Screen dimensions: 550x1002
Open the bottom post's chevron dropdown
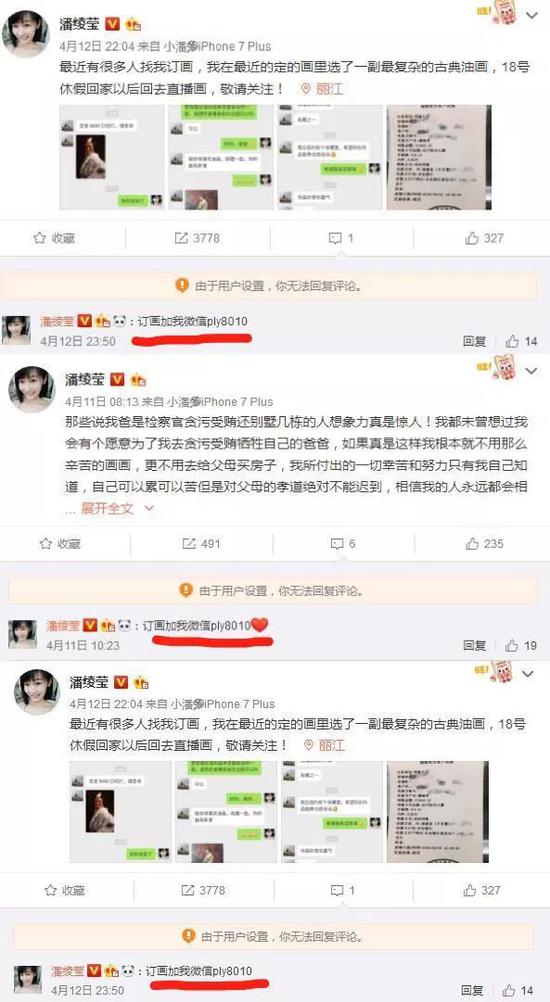pyautogui.click(x=528, y=674)
